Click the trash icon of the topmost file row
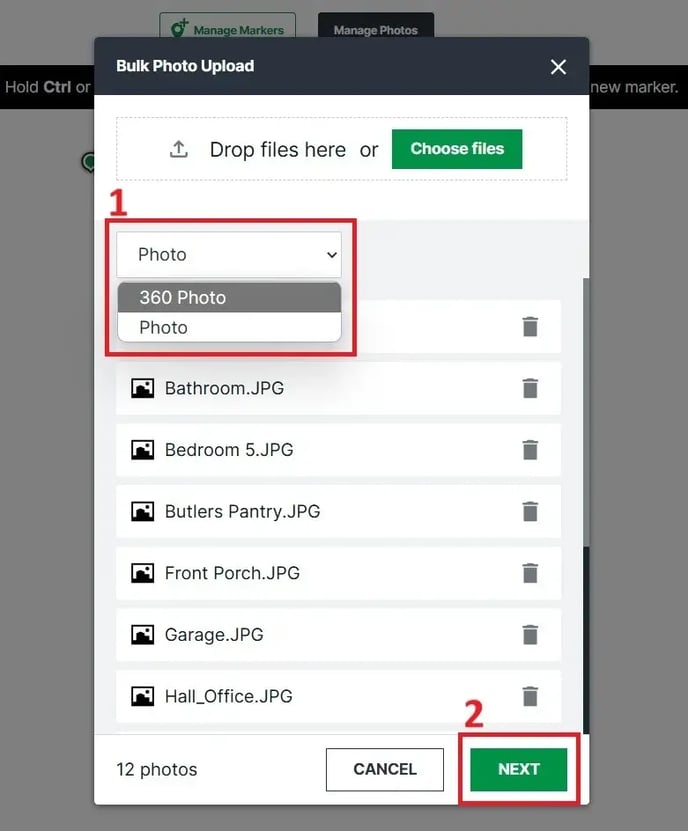The width and height of the screenshot is (688, 831). pos(530,327)
